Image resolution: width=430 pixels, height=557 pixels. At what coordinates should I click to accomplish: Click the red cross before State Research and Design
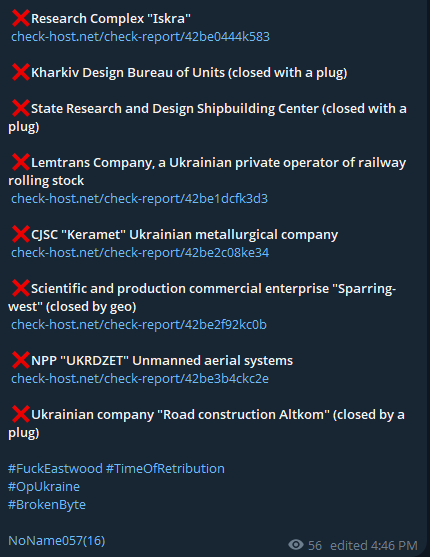[21, 108]
